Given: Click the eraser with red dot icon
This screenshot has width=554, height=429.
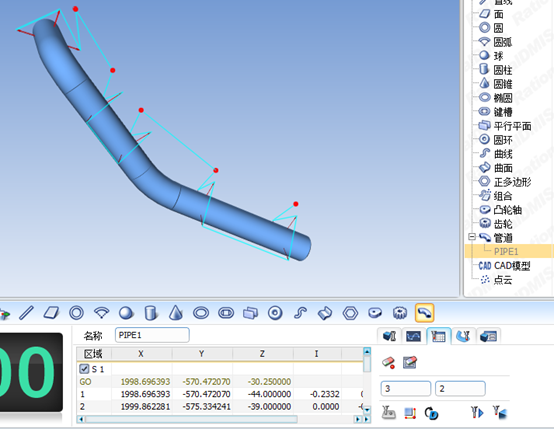Looking at the screenshot, I should (x=389, y=363).
